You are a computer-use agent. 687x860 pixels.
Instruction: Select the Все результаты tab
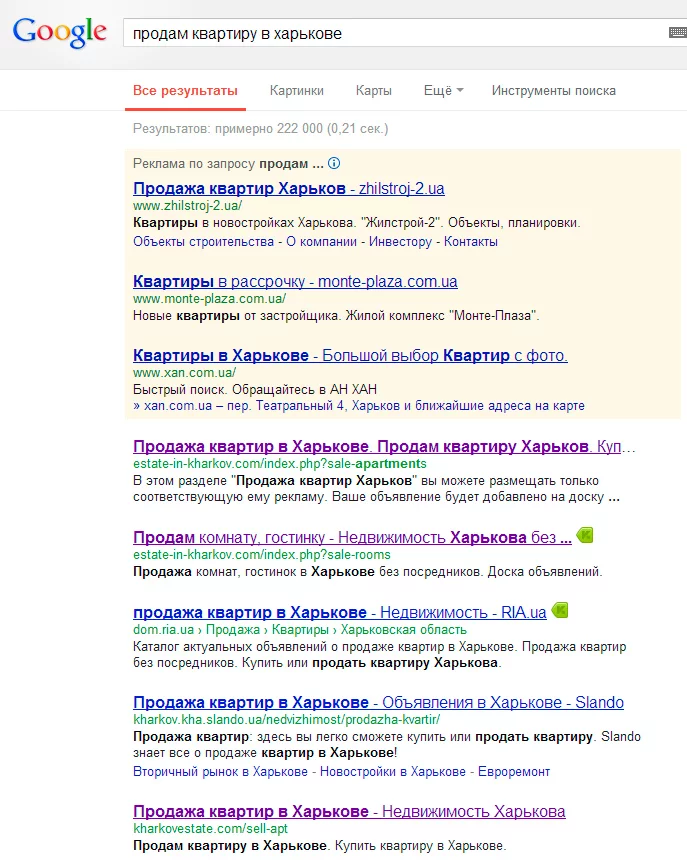pyautogui.click(x=185, y=90)
